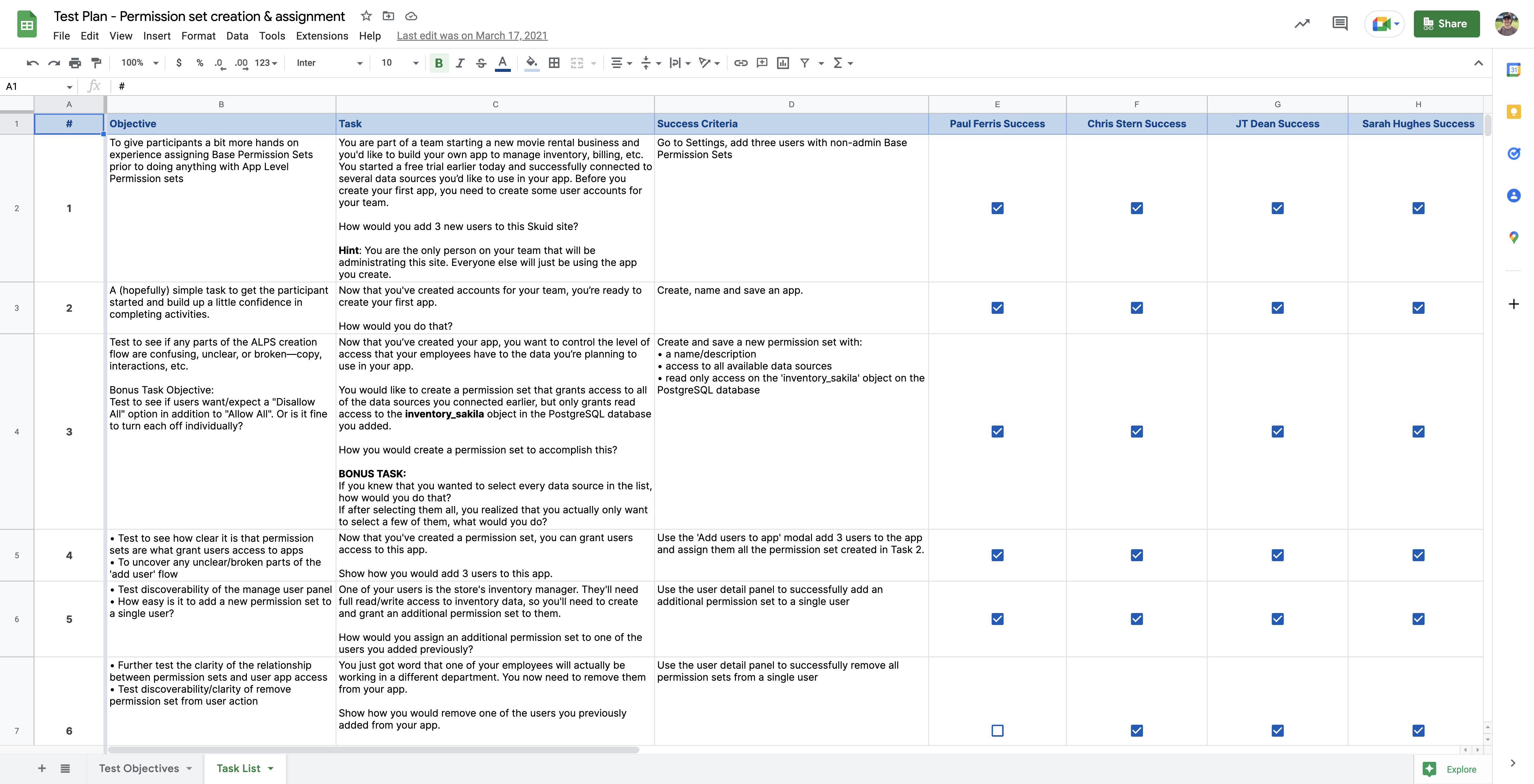The image size is (1534, 784).
Task: Open the fill color picker
Action: pos(532,63)
